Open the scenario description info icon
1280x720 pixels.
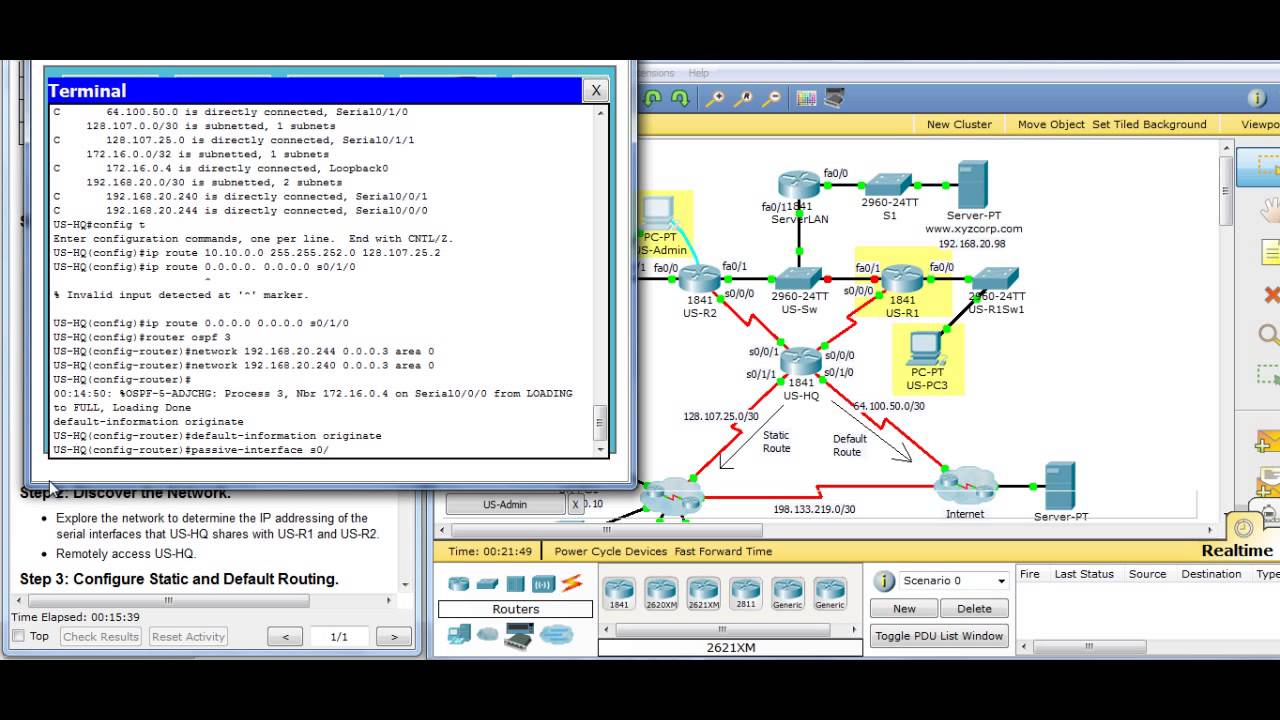point(884,581)
